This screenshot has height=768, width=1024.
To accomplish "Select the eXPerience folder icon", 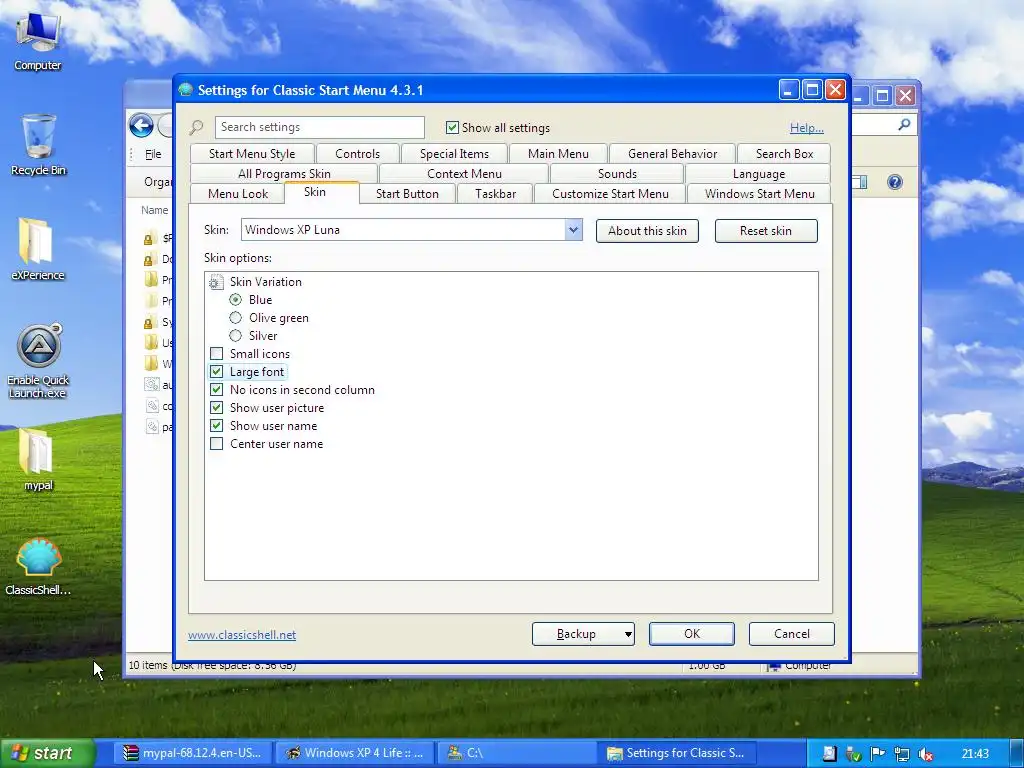I will [x=37, y=249].
